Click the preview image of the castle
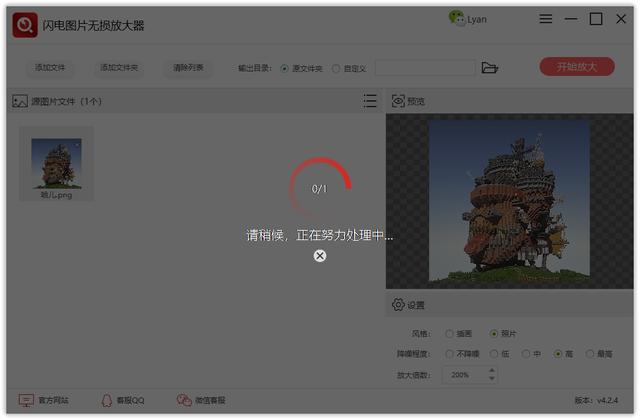Screen dimensions: 640x420 click(509, 201)
